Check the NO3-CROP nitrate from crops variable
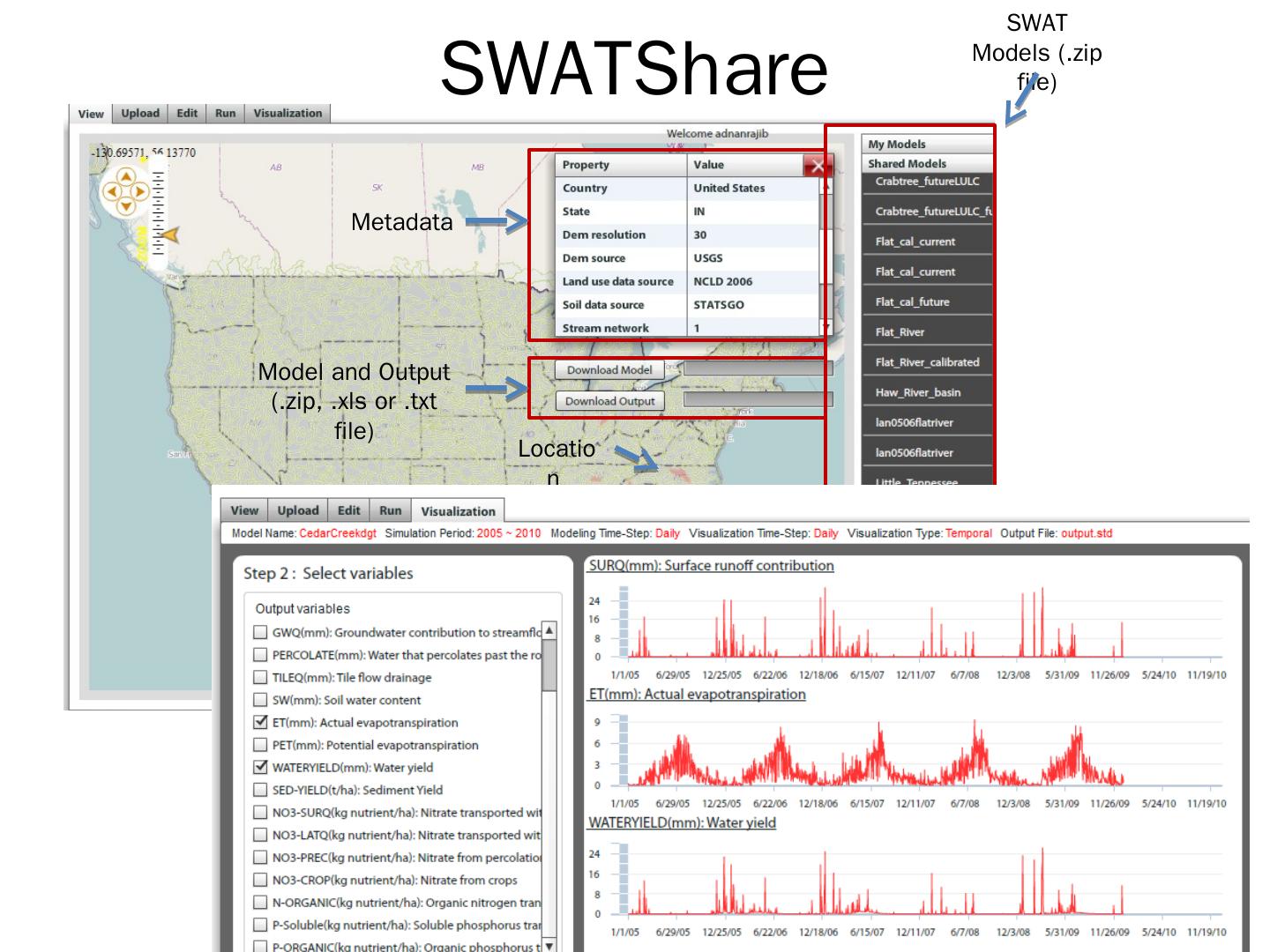 260,880
